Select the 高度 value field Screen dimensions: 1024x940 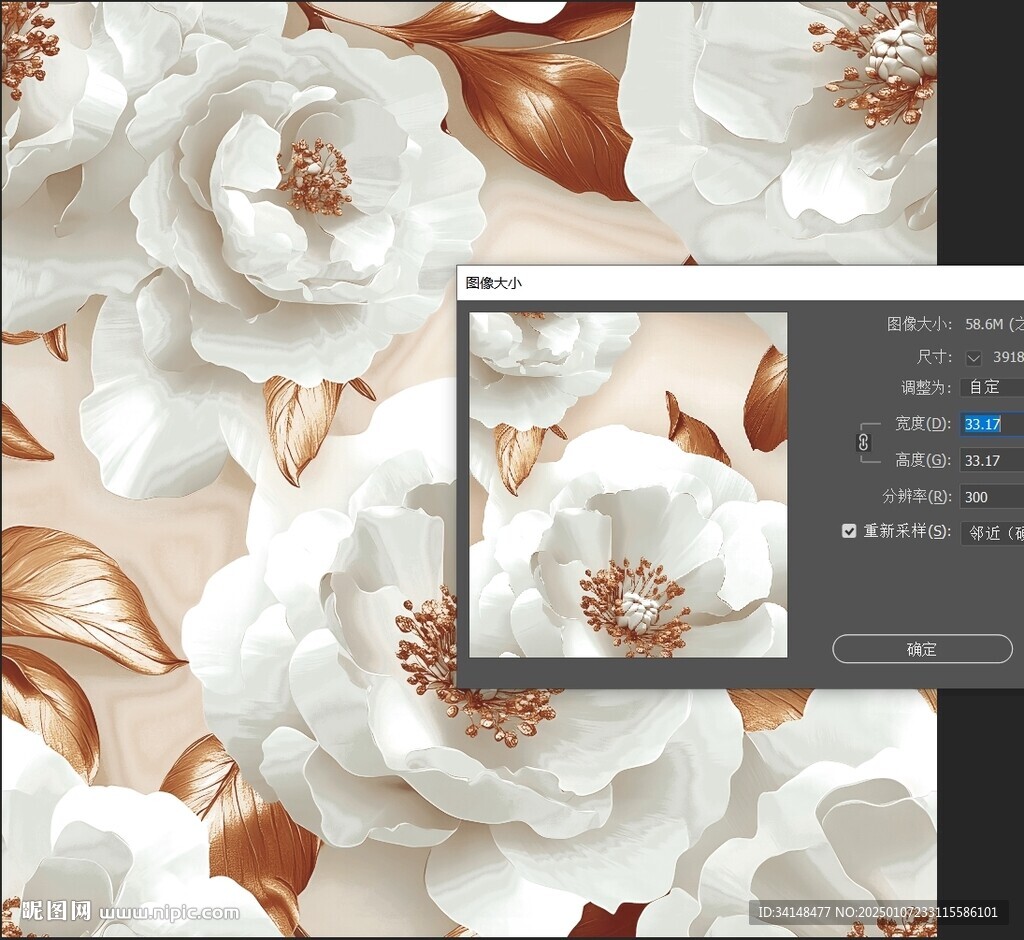click(x=991, y=460)
